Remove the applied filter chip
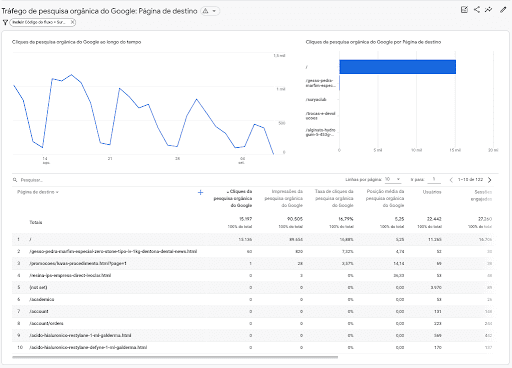This screenshot has width=512, height=368. click(72, 22)
